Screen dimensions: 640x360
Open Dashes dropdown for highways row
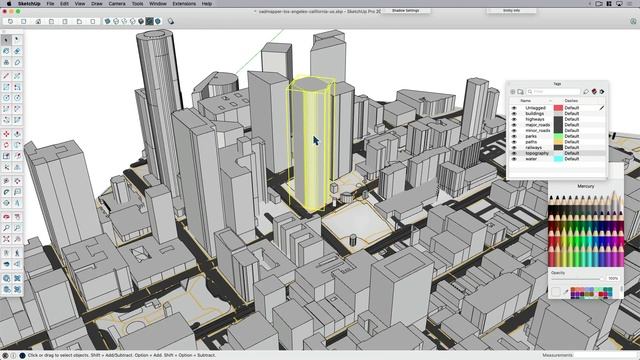coord(572,119)
